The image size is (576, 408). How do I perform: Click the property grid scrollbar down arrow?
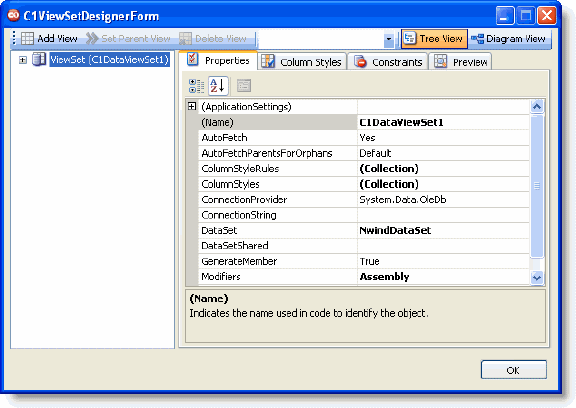tap(537, 277)
